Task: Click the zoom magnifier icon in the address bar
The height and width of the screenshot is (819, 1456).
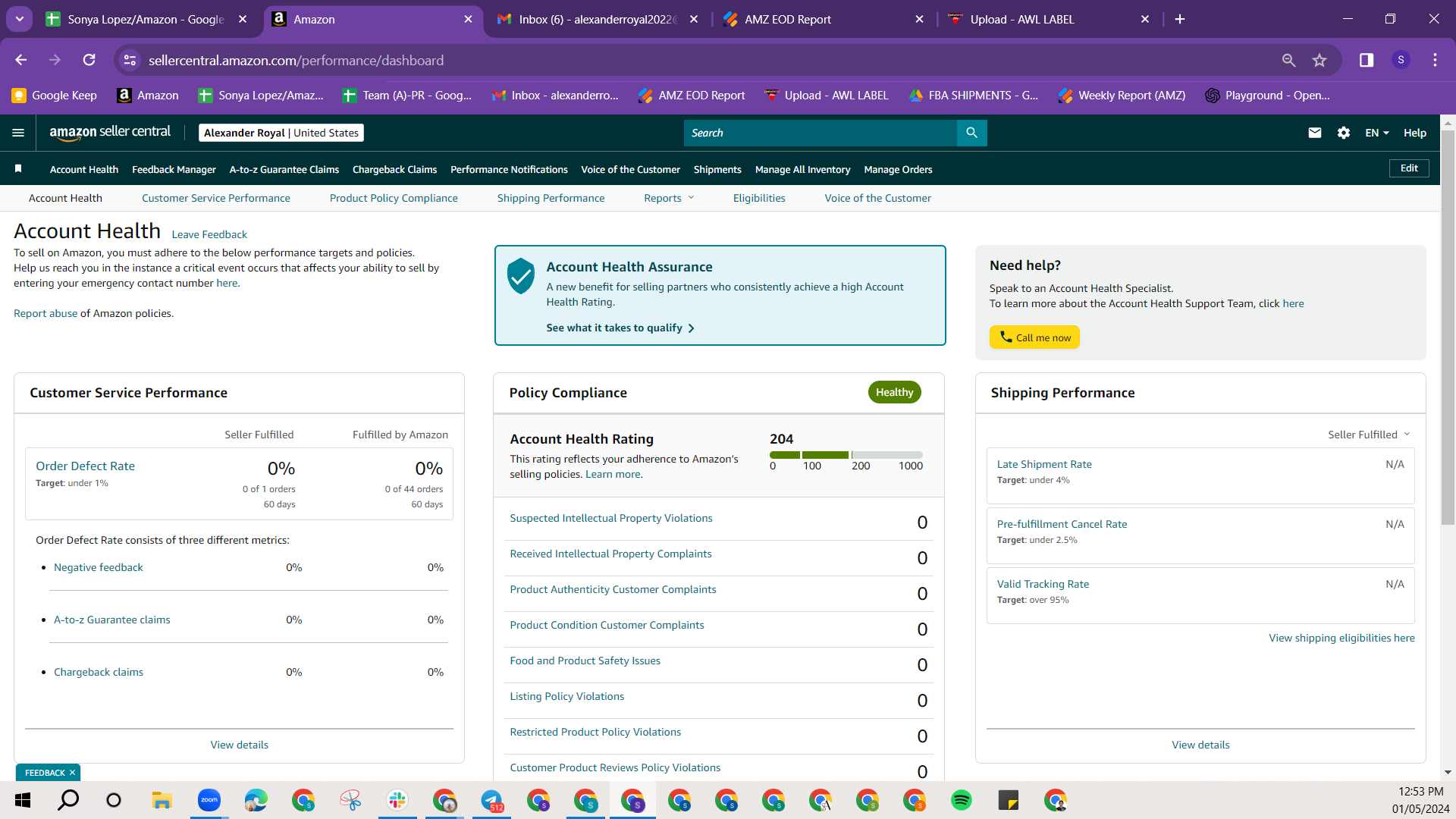Action: [x=1288, y=60]
